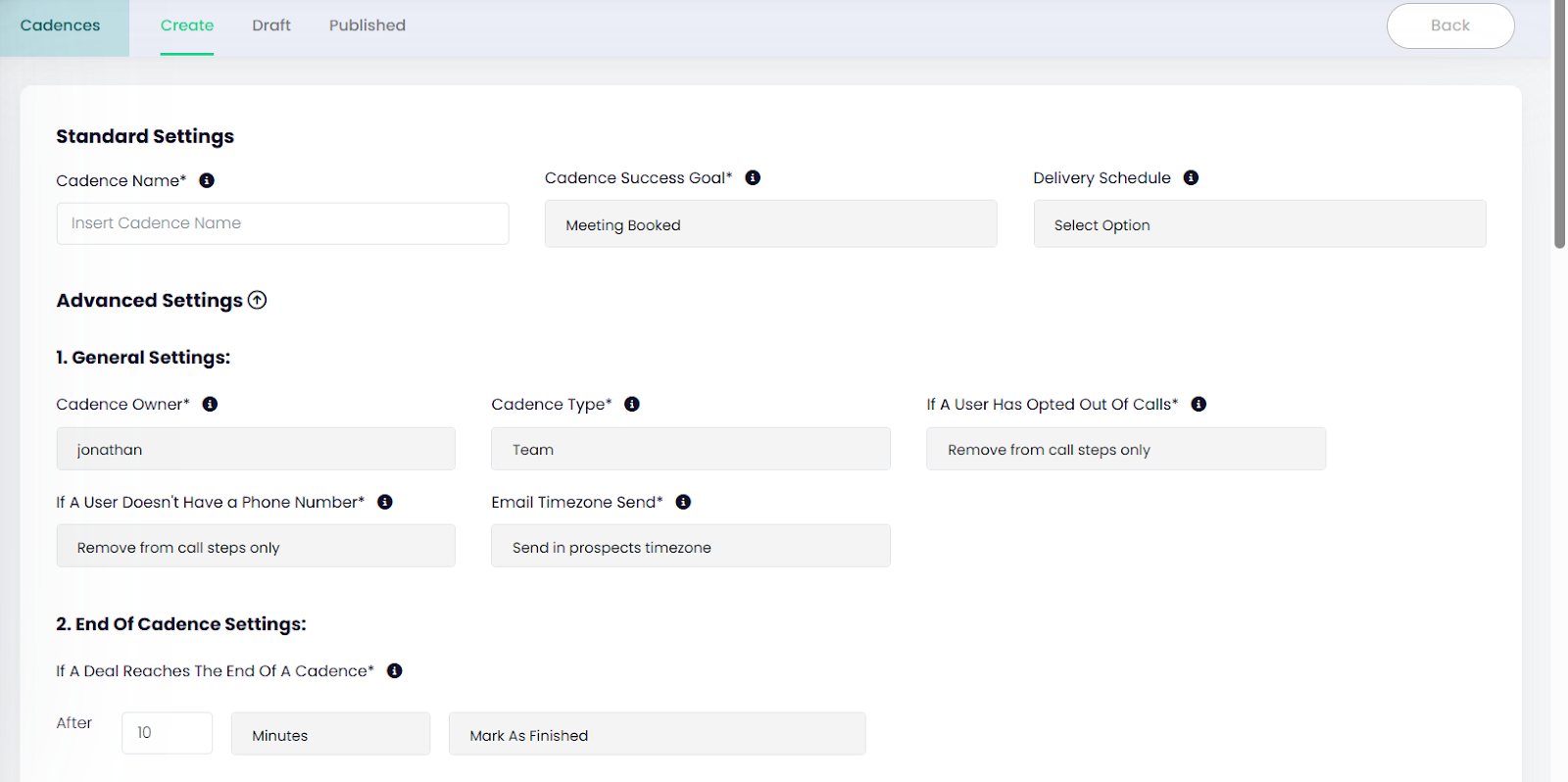The height and width of the screenshot is (782, 1568).
Task: Click info icon beside Cadence Success Goal
Action: coord(753,177)
